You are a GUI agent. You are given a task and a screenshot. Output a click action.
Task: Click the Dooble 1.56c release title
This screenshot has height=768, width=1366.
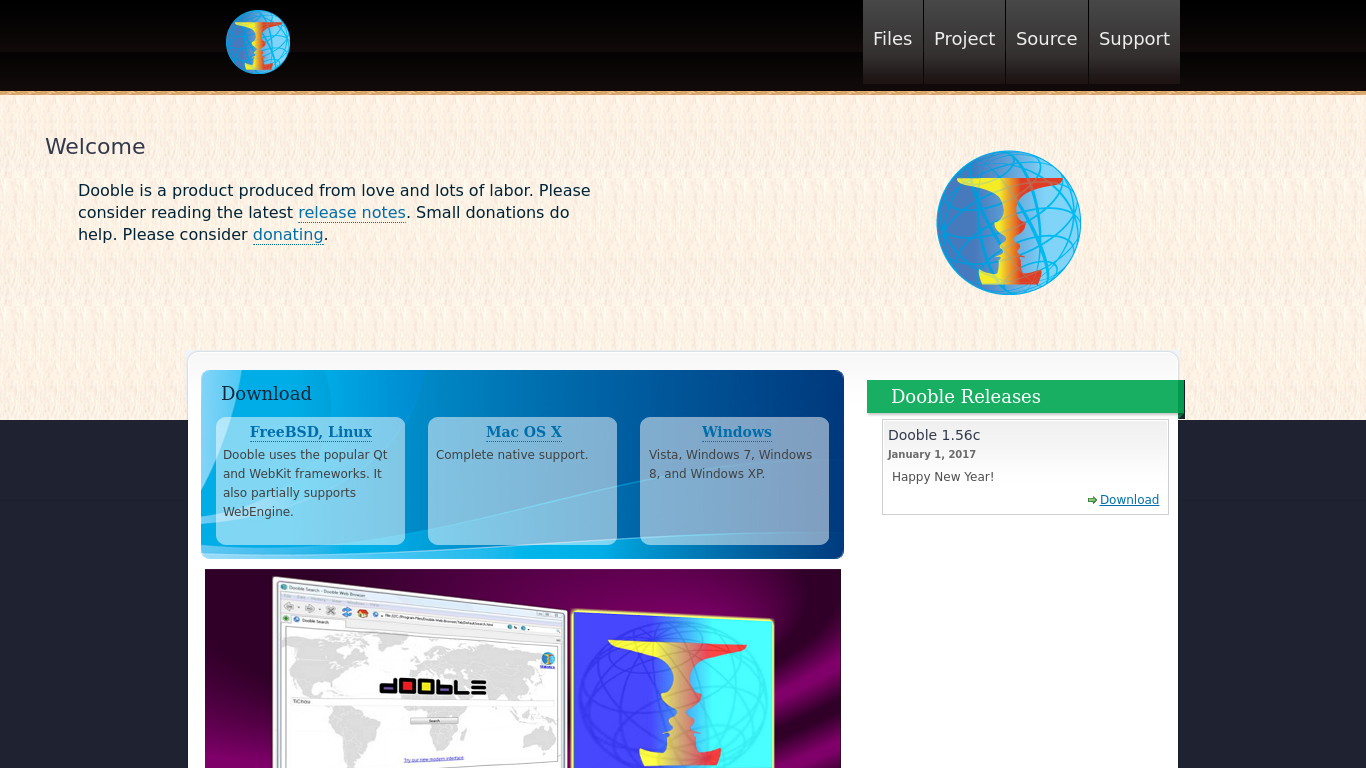934,435
